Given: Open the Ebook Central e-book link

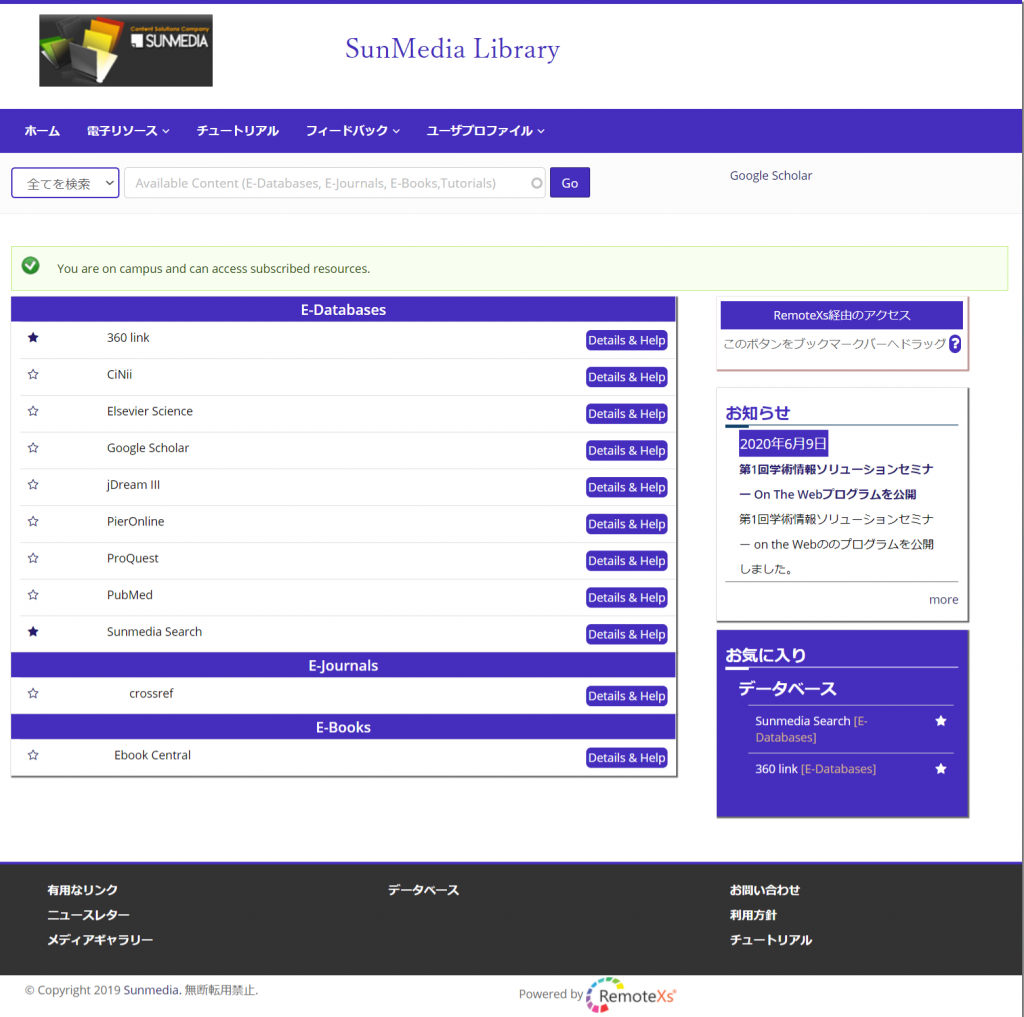Looking at the screenshot, I should click(152, 755).
